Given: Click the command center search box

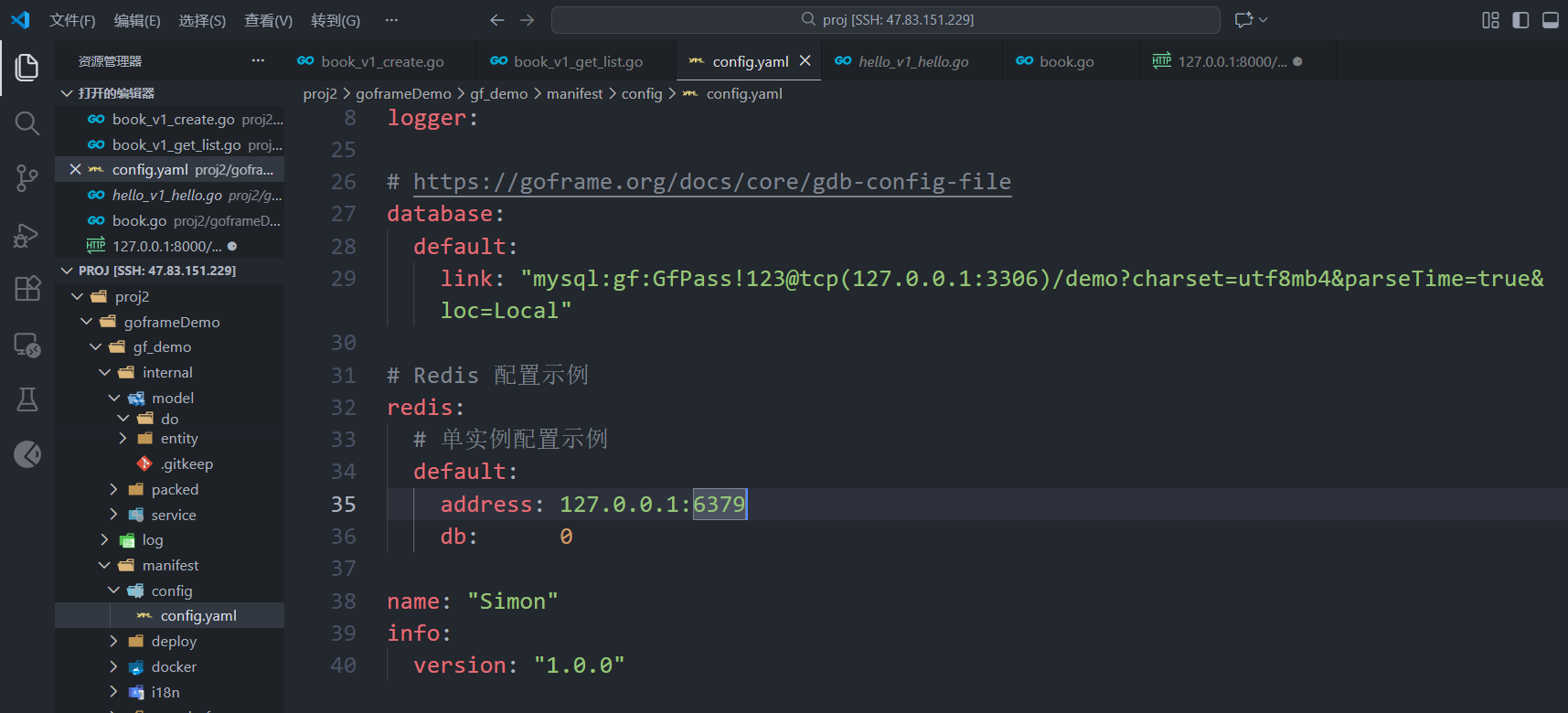Looking at the screenshot, I should pyautogui.click(x=885, y=19).
